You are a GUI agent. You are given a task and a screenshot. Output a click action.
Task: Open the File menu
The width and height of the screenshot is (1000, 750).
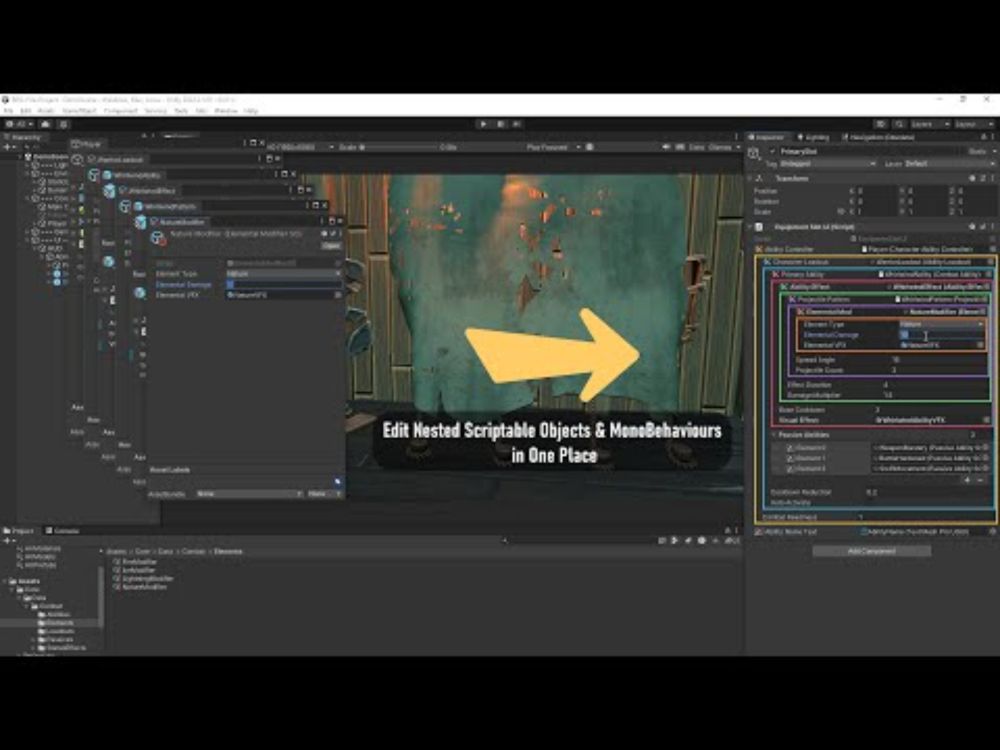(8, 111)
